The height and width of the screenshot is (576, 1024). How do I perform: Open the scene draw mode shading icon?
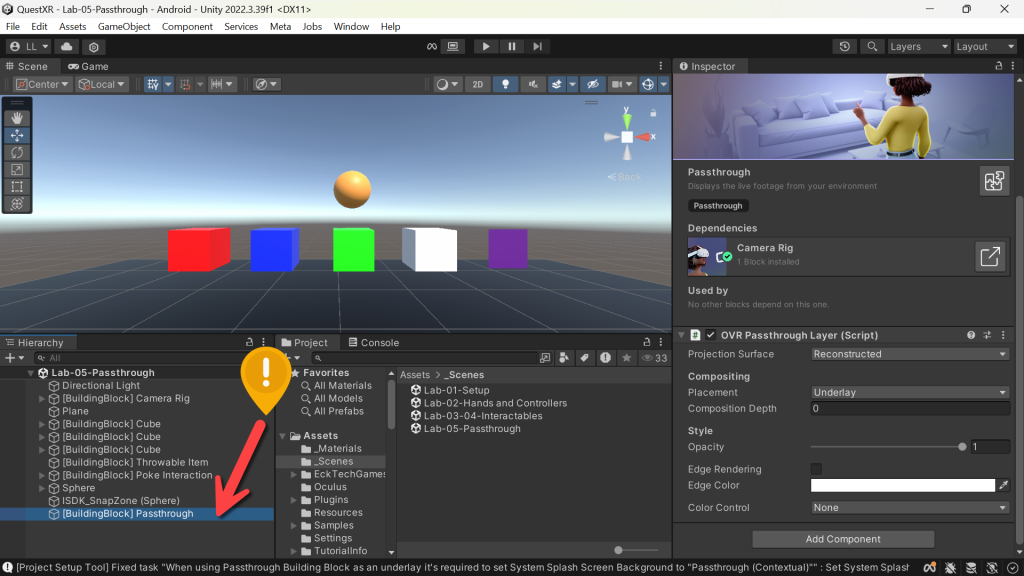[447, 84]
